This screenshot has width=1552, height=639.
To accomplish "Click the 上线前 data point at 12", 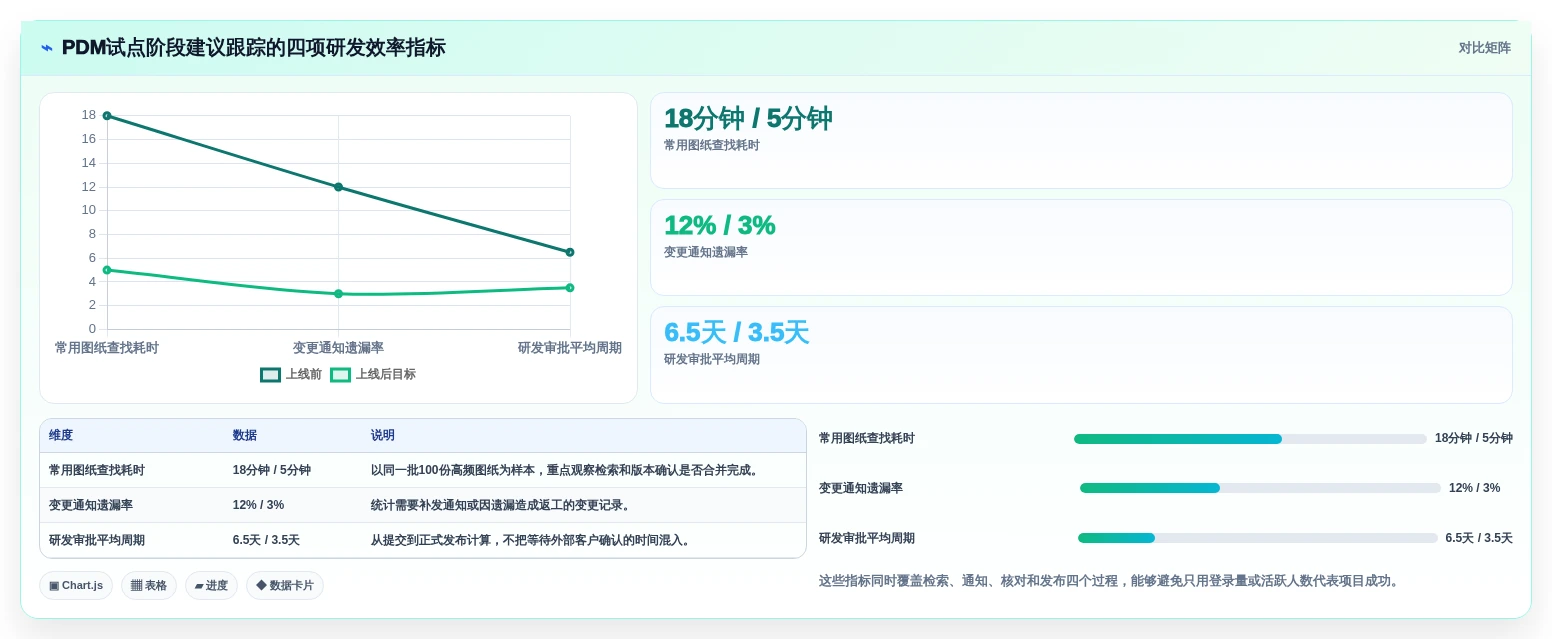I will [338, 187].
